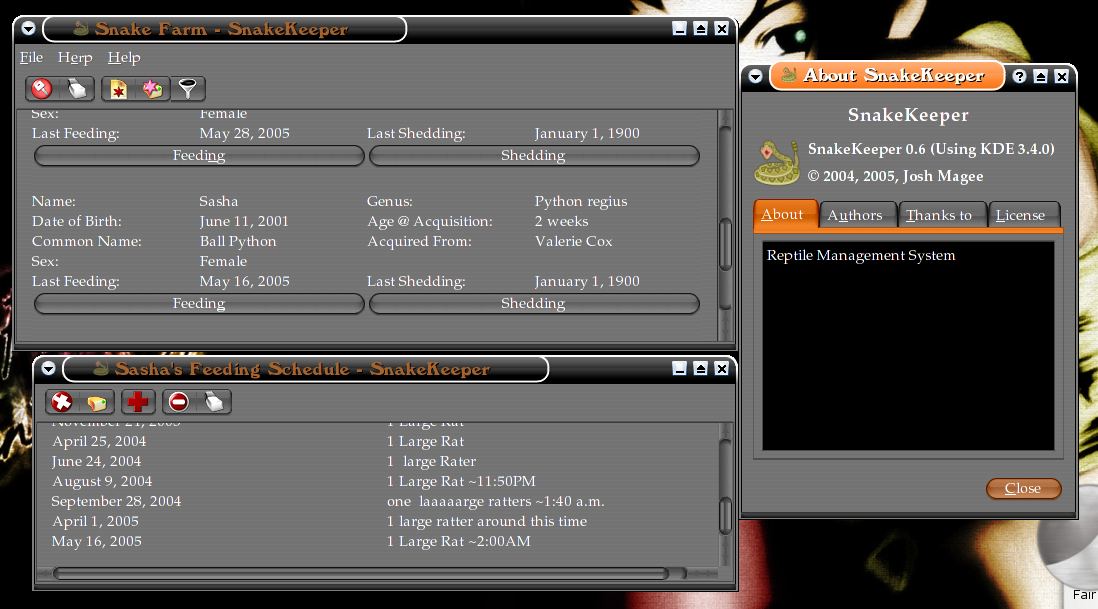1098x609 pixels.
Task: Click the white eraser icon in Snake Farm toolbar
Action: point(77,89)
